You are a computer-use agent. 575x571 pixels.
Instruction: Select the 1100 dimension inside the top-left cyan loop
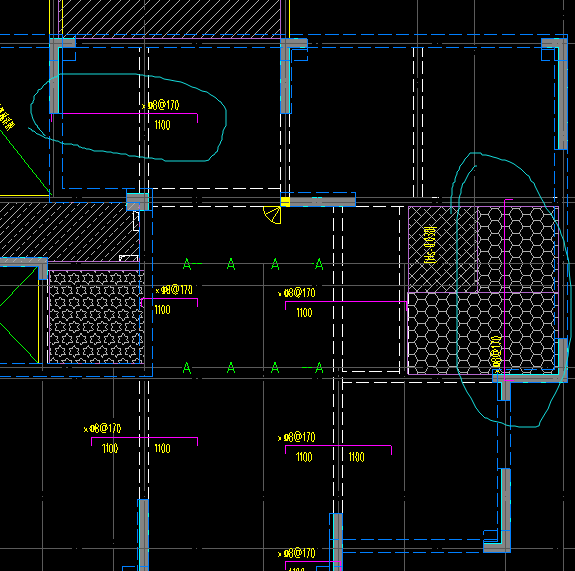[162, 125]
